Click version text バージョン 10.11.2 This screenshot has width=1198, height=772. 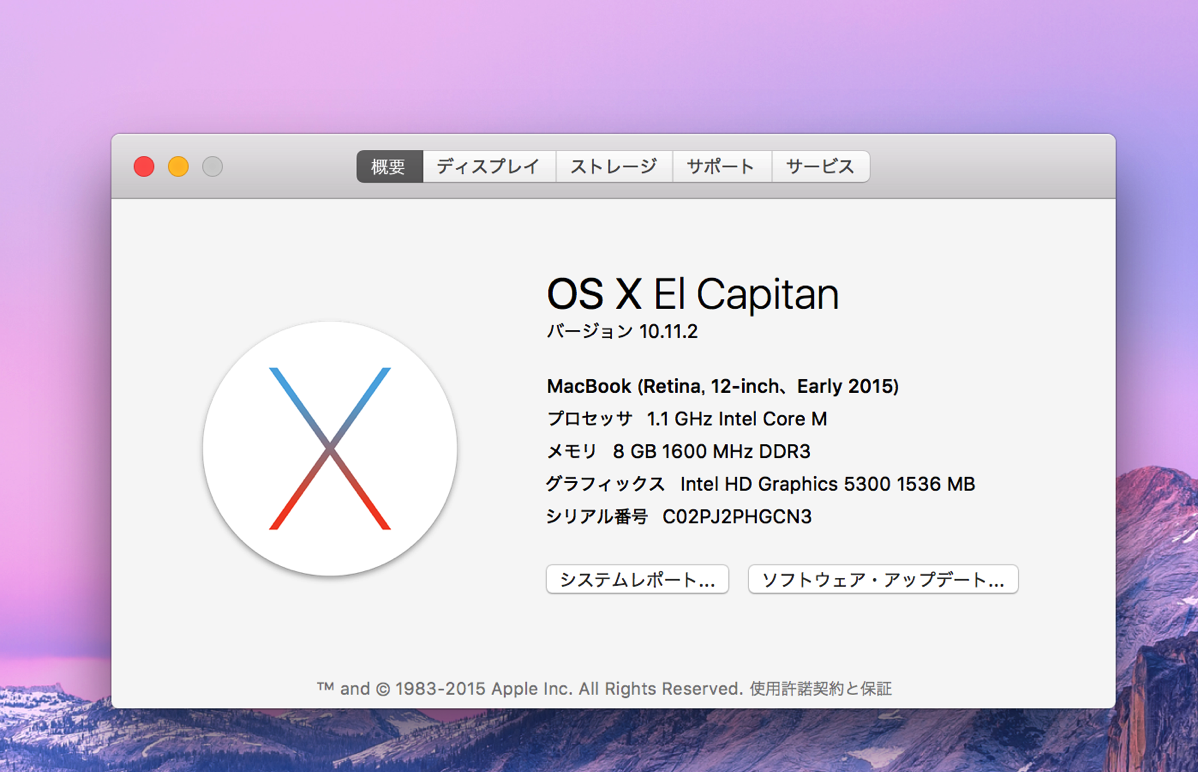tap(622, 332)
